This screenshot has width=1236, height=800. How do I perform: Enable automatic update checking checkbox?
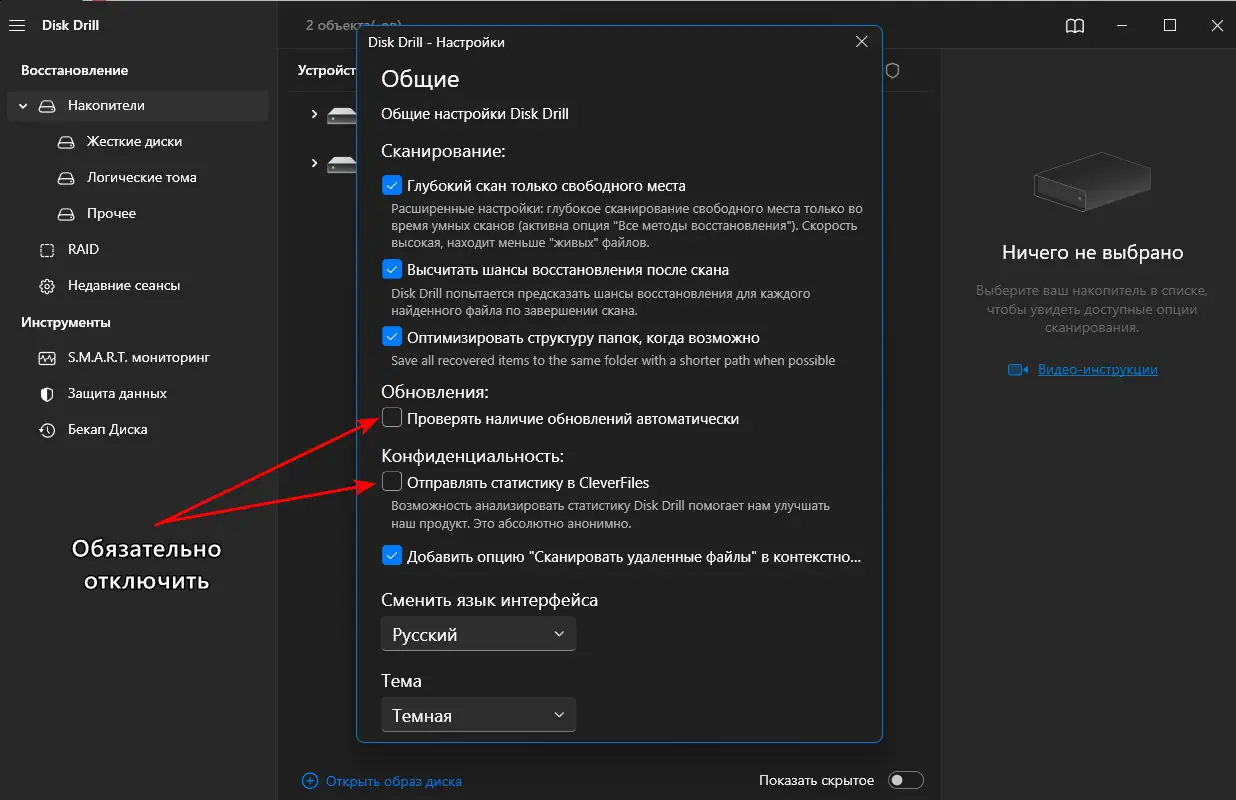[x=392, y=419]
